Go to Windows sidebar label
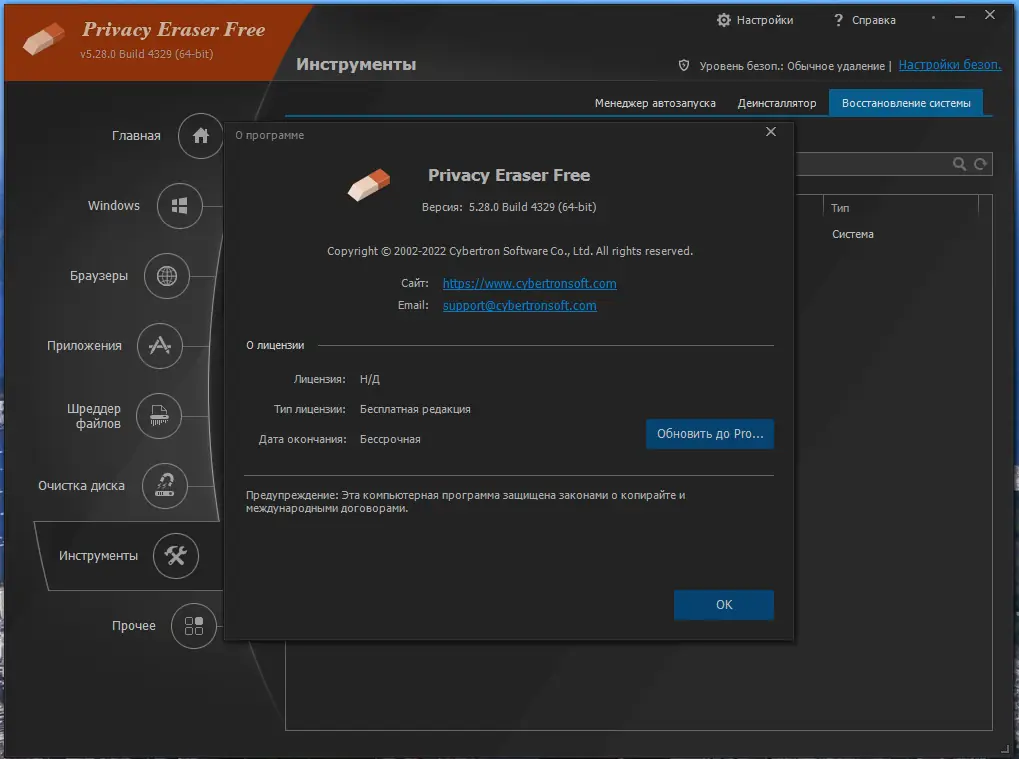 [x=114, y=206]
